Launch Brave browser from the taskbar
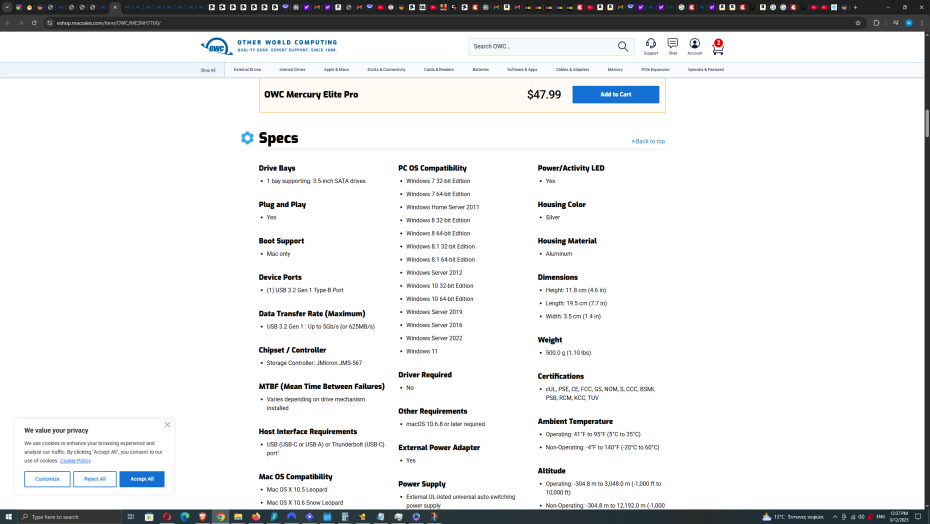Viewport: 930px width, 524px height. (202, 517)
